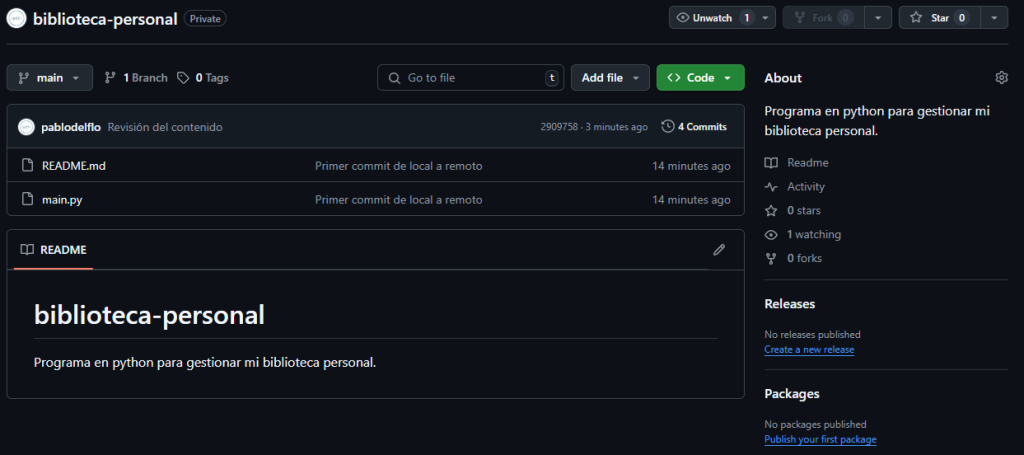Select the README tab
Screen dimensions: 1024x455
54,250
